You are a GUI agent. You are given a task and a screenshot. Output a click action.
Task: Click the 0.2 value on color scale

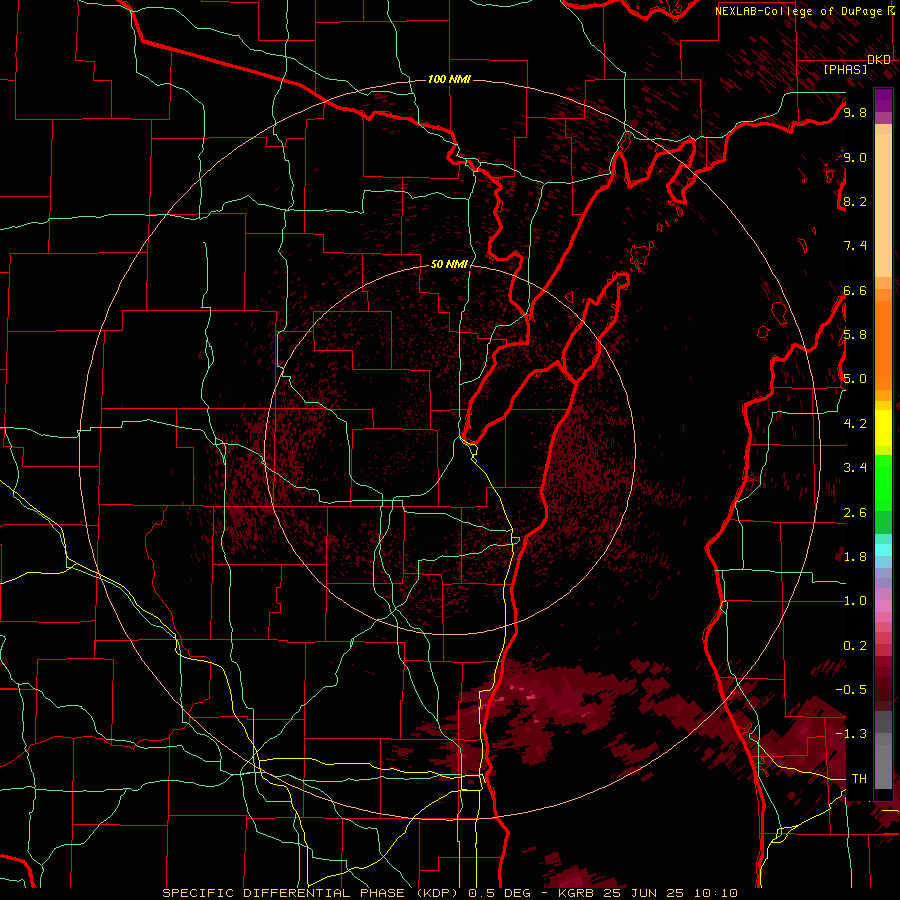pyautogui.click(x=855, y=646)
